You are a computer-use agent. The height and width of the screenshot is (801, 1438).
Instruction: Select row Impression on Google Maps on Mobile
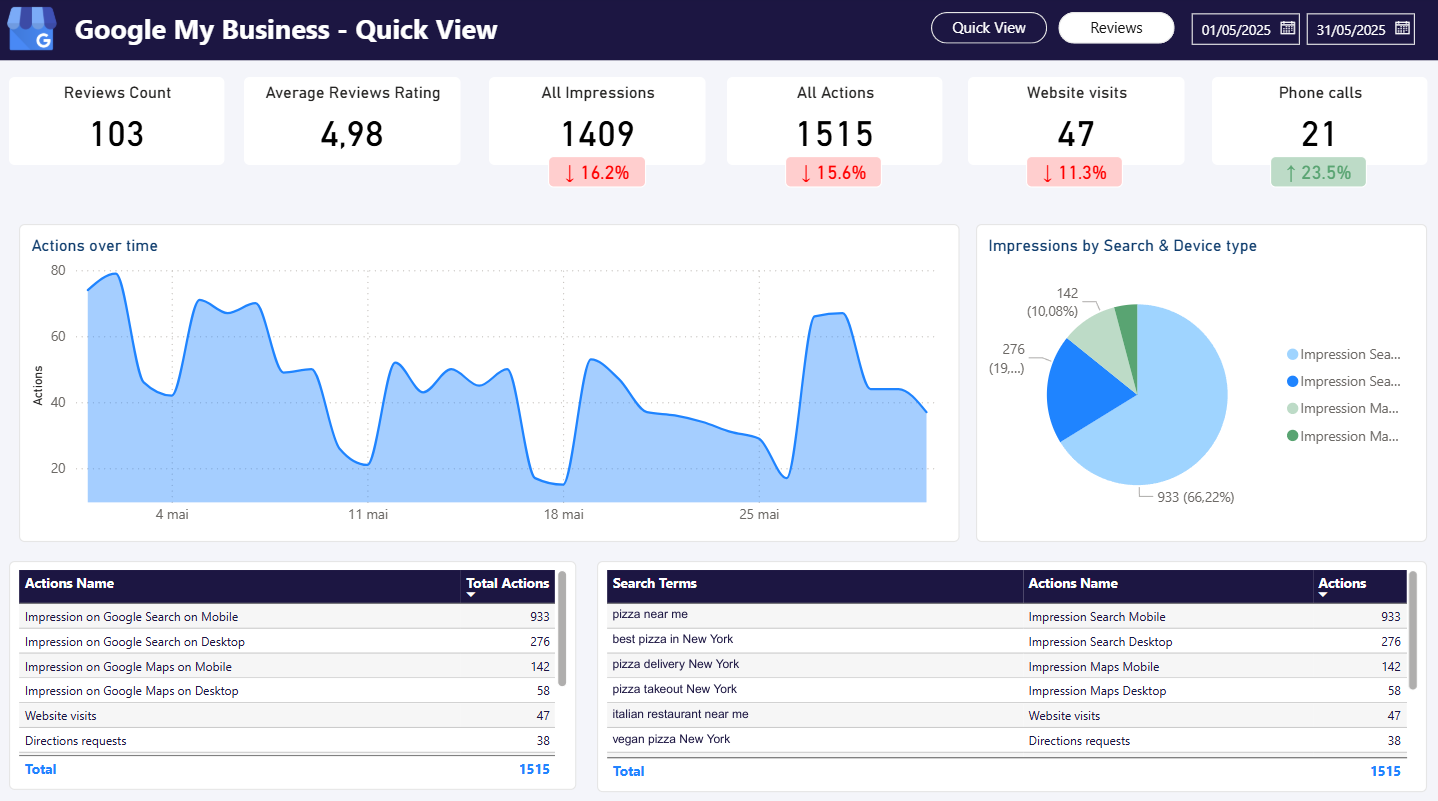[x=287, y=667]
